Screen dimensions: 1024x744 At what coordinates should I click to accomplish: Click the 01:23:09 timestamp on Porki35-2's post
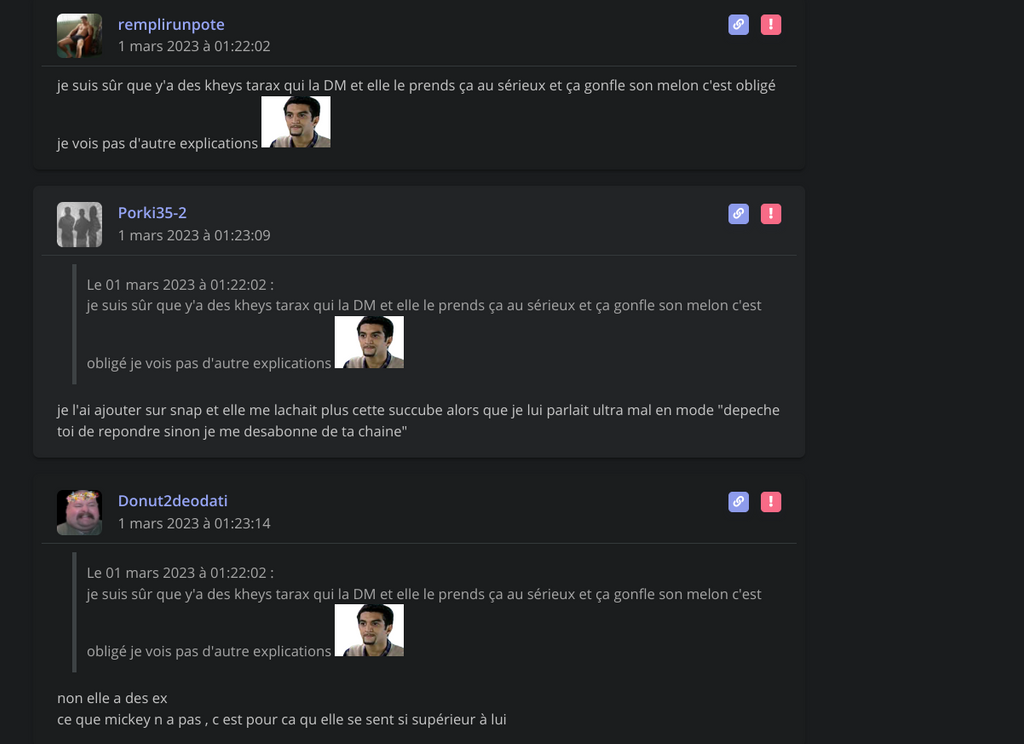tap(194, 235)
